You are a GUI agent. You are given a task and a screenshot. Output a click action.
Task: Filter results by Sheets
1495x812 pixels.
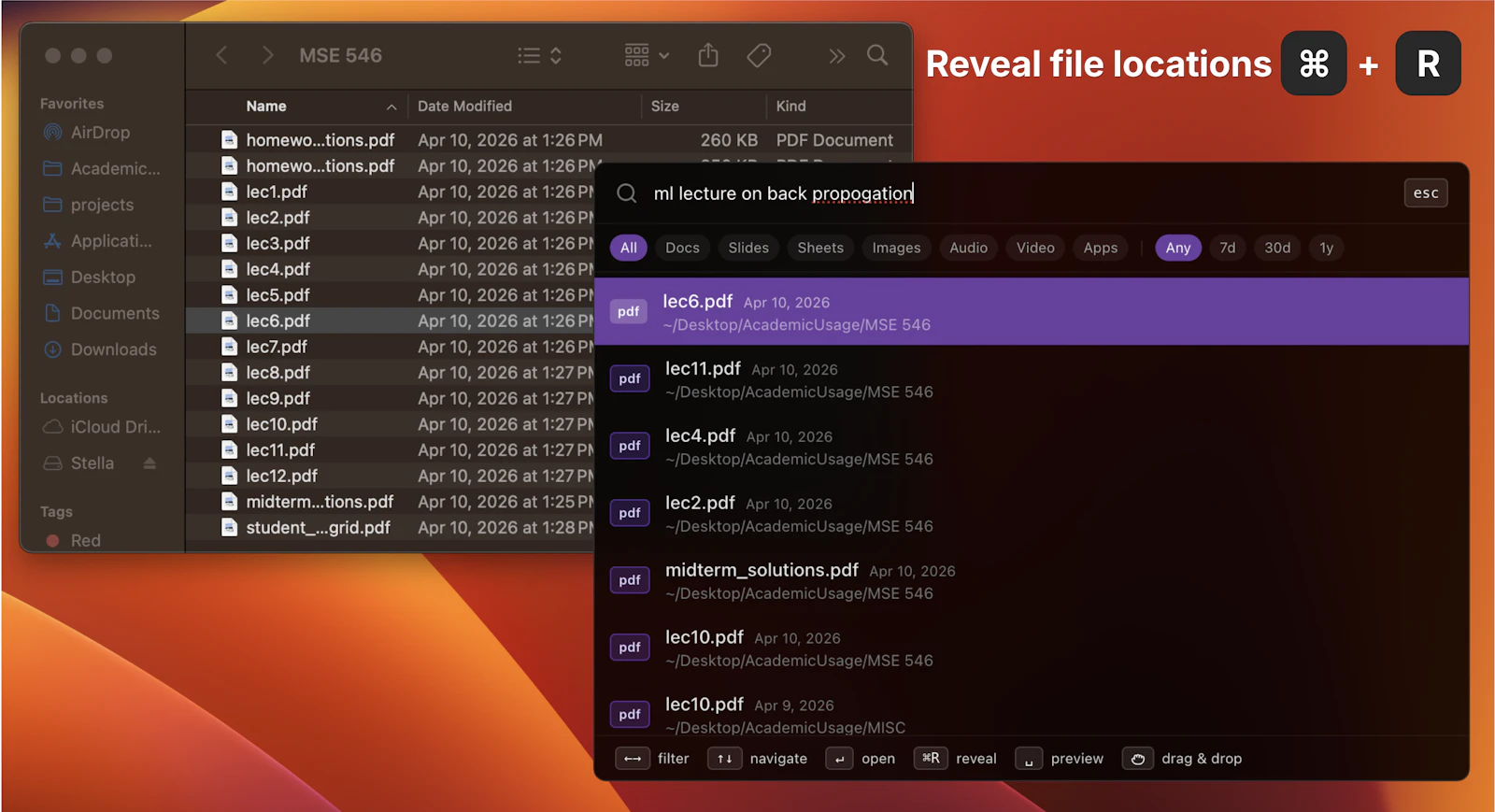tap(820, 248)
